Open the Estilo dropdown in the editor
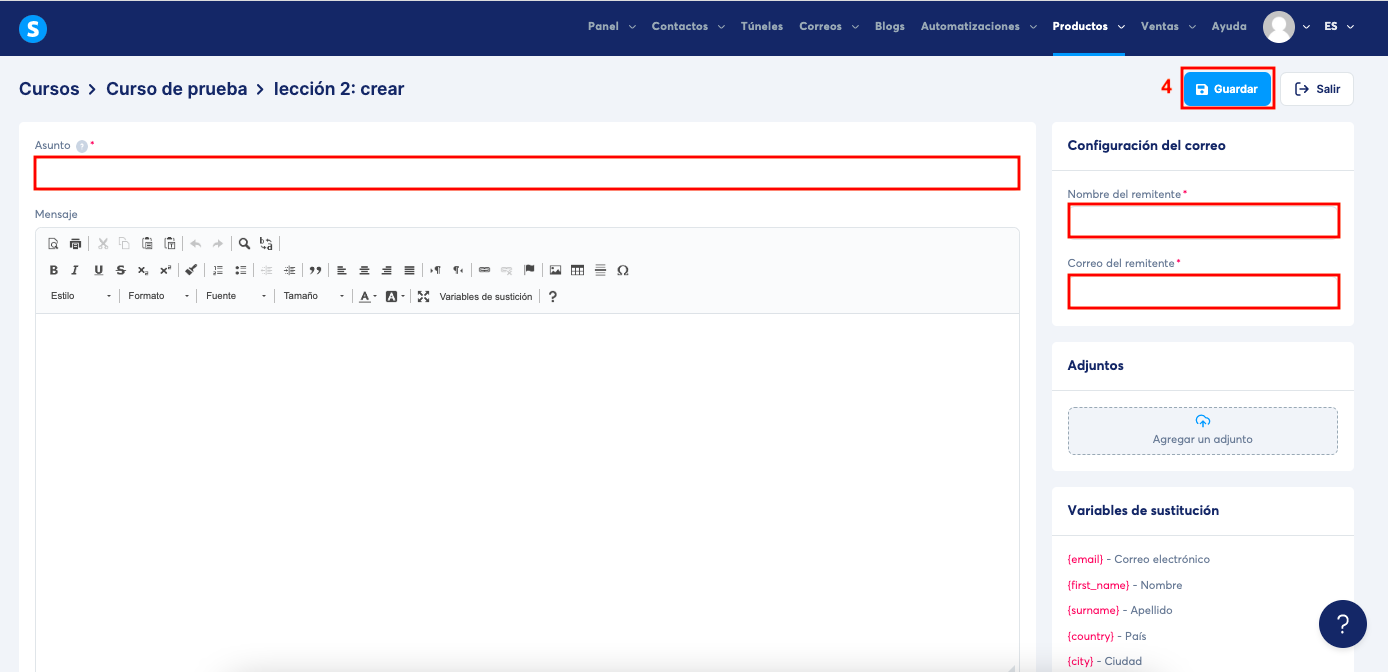The height and width of the screenshot is (672, 1388). click(x=78, y=295)
